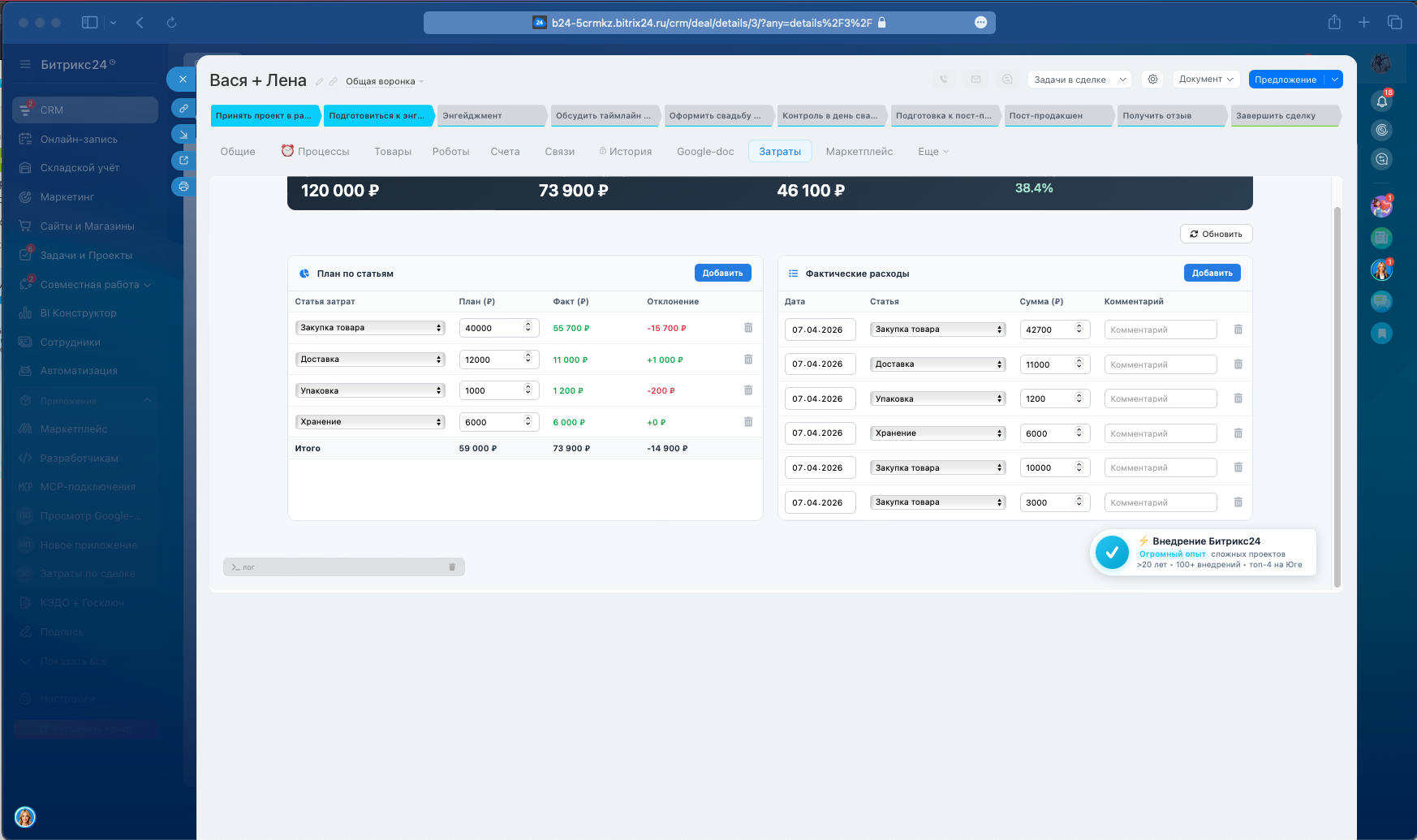Image resolution: width=1417 pixels, height=840 pixels.
Task: Click the print icon on side panel
Action: (183, 187)
